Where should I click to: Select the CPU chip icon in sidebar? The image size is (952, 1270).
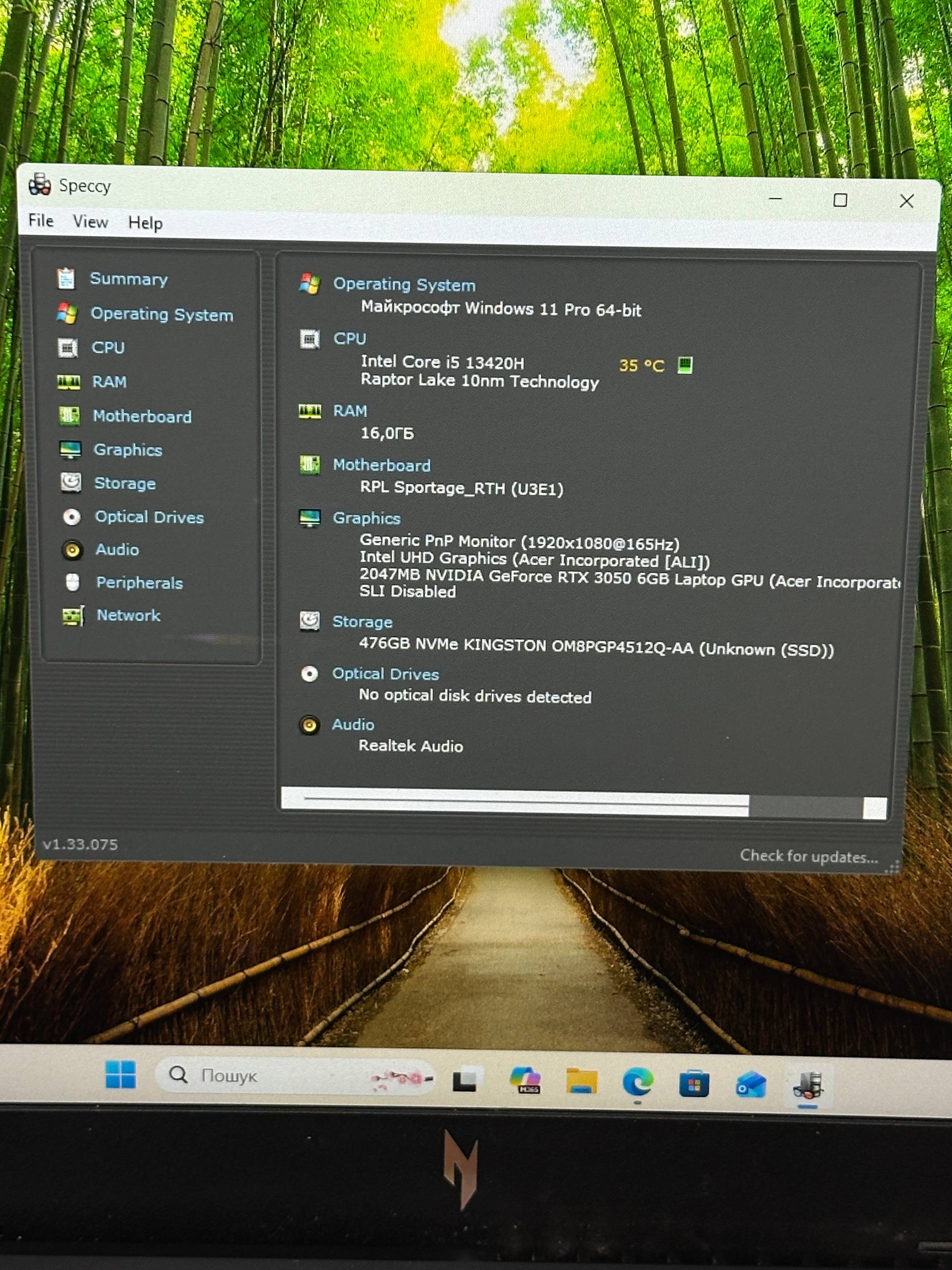point(68,348)
